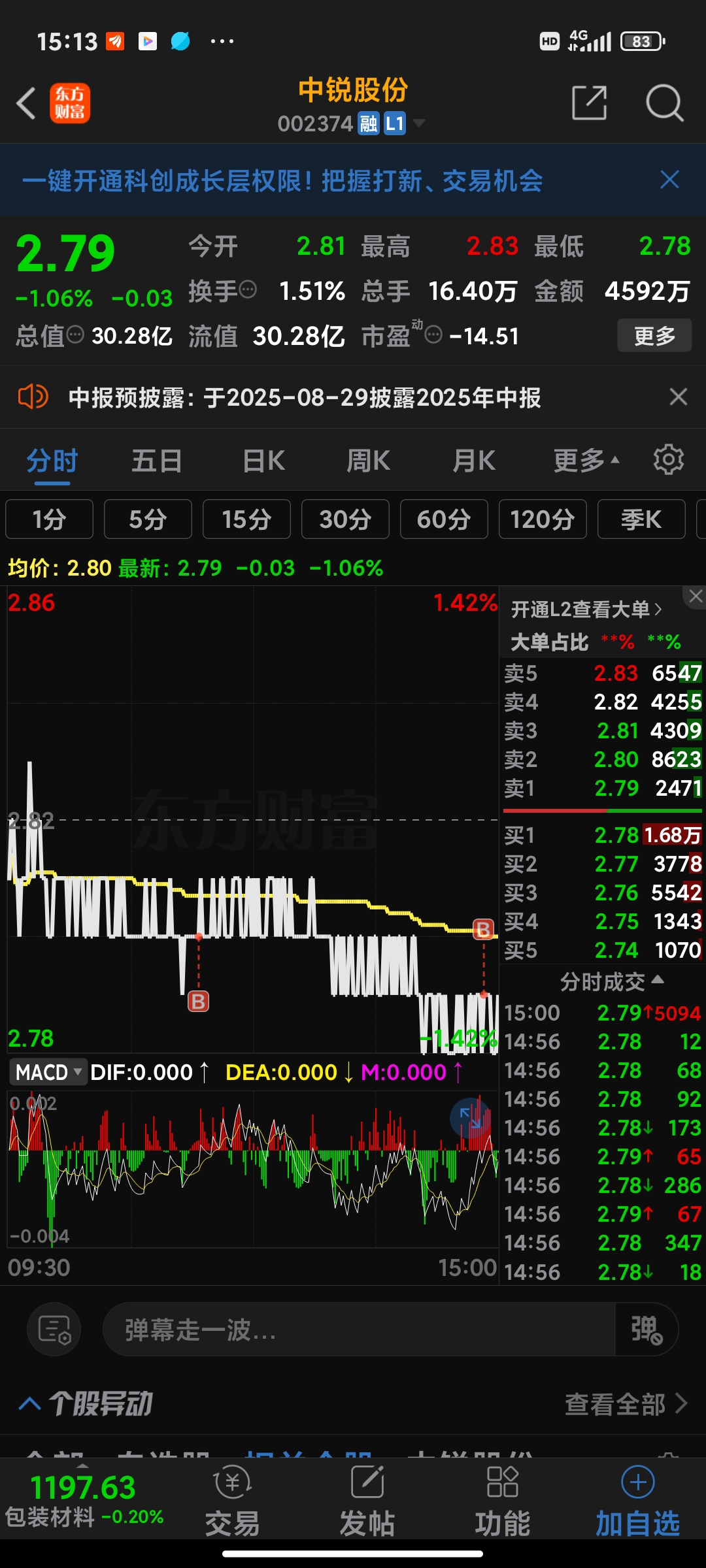Select the 15分 period button
706x1568 pixels.
click(246, 519)
